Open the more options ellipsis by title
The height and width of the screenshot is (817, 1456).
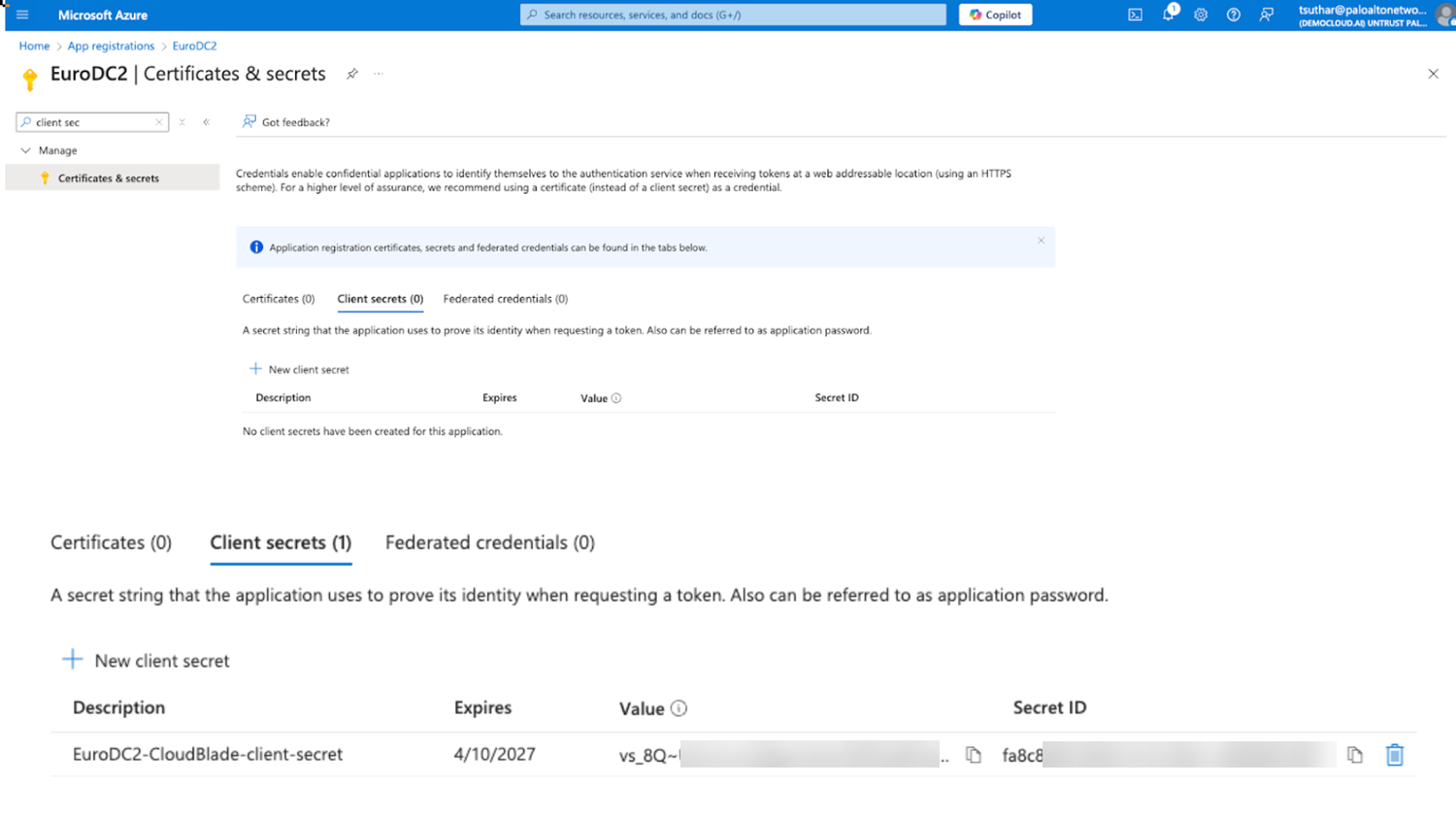tap(379, 74)
